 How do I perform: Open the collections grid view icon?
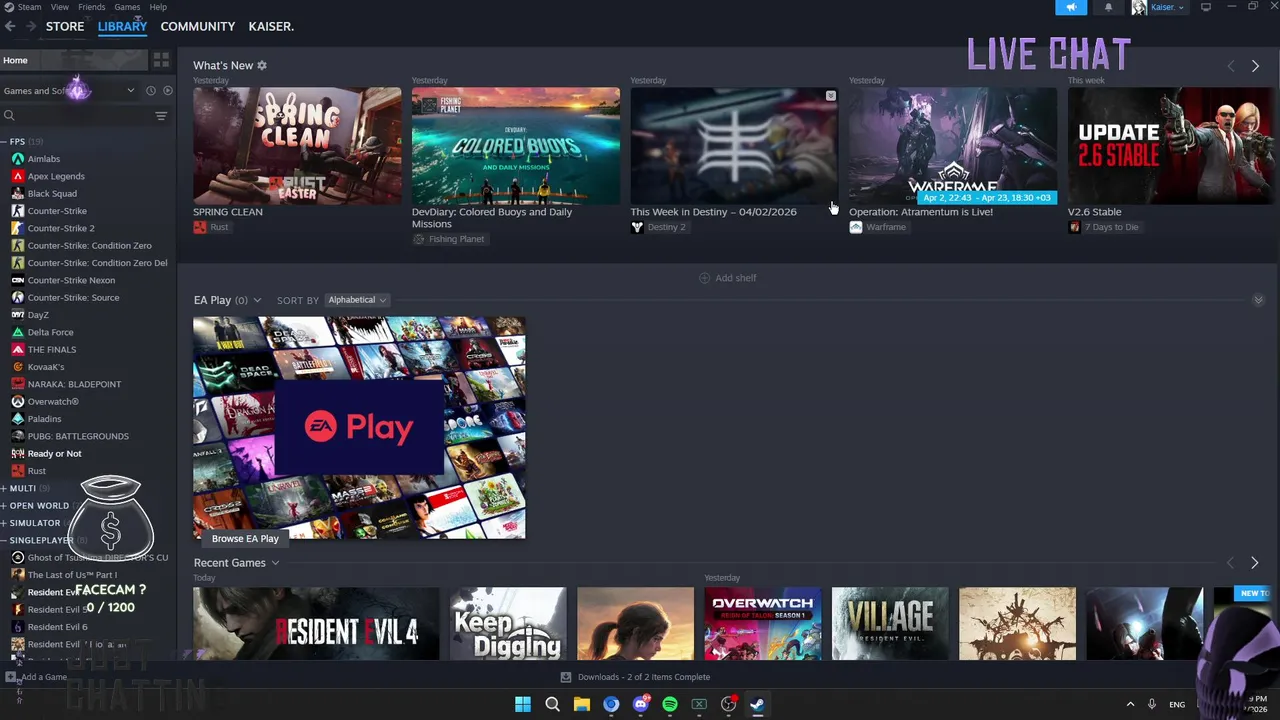(x=161, y=60)
